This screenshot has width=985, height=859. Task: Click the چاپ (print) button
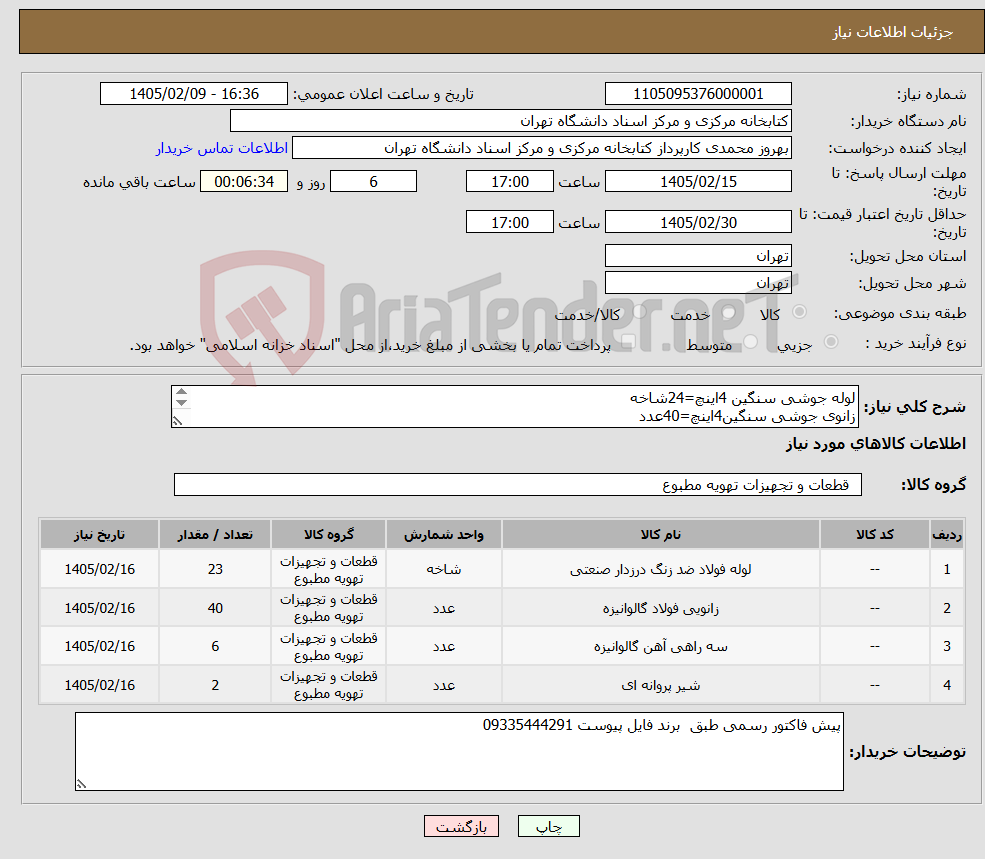548,826
